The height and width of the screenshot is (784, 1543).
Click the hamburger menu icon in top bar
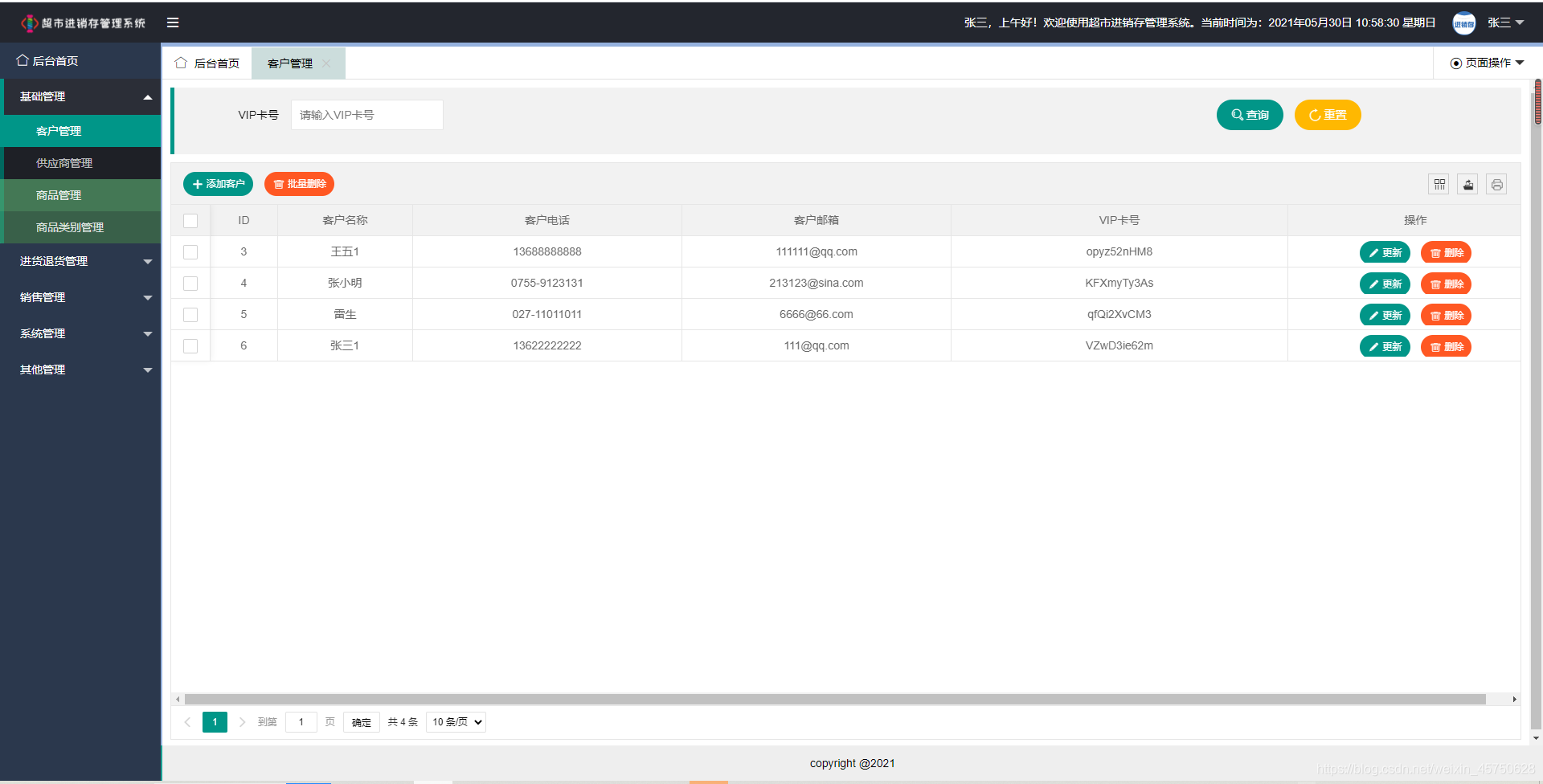click(172, 22)
